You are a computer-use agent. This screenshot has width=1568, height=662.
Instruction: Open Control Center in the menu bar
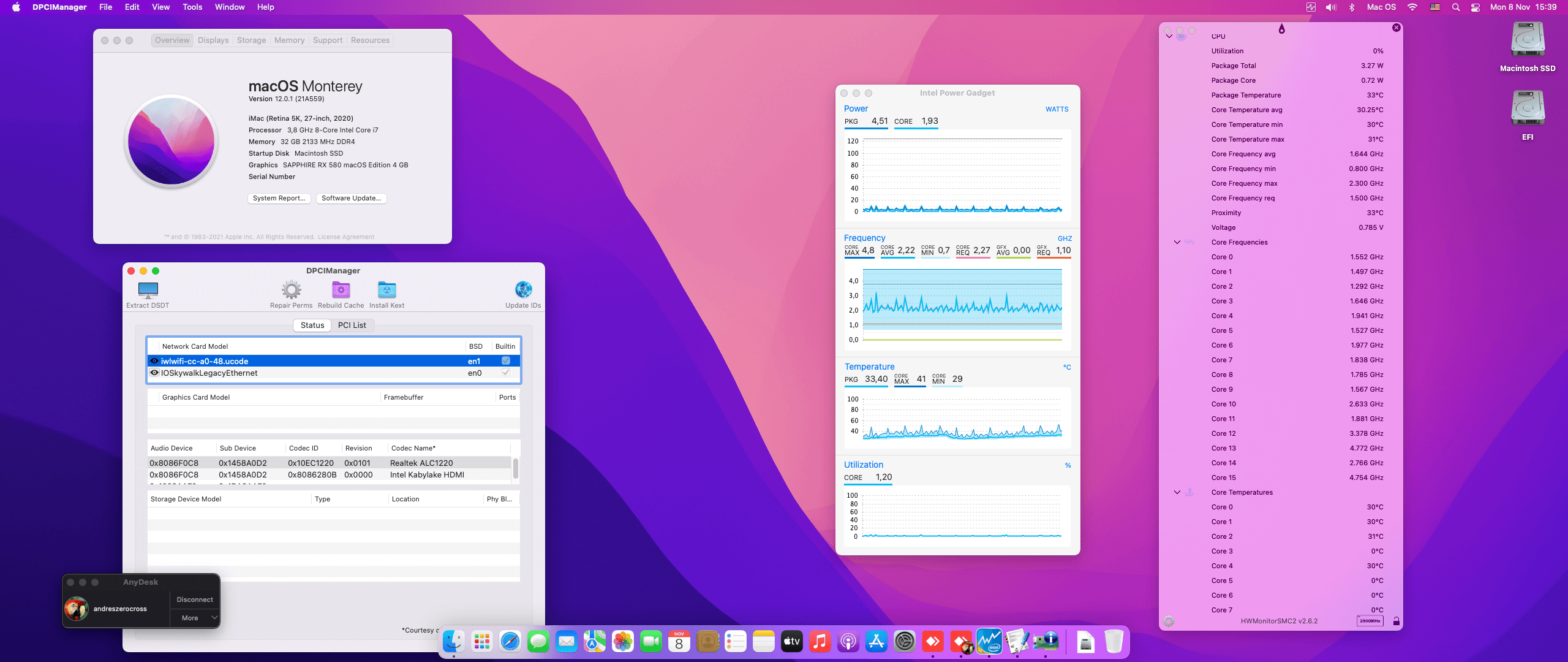click(x=1476, y=7)
